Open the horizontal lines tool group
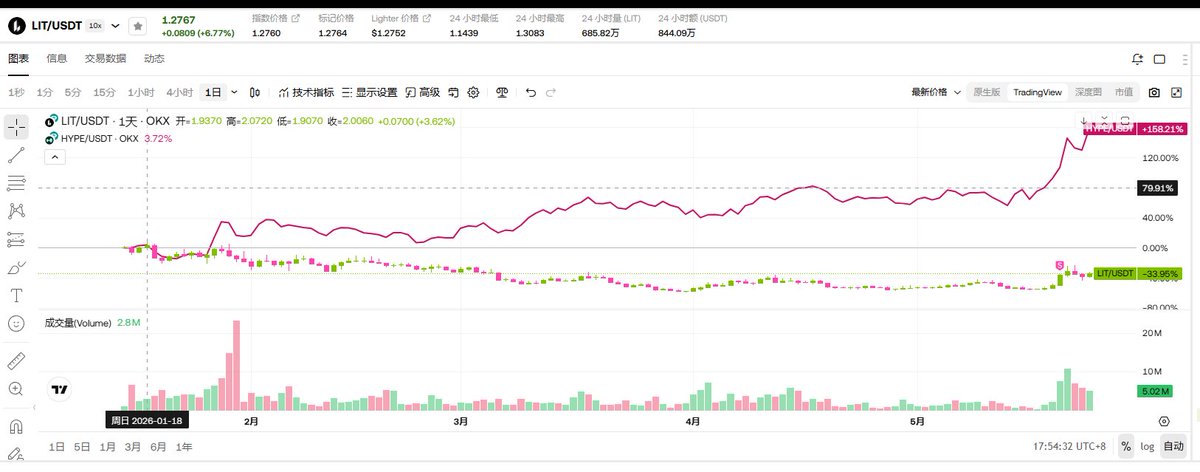 pyautogui.click(x=16, y=183)
